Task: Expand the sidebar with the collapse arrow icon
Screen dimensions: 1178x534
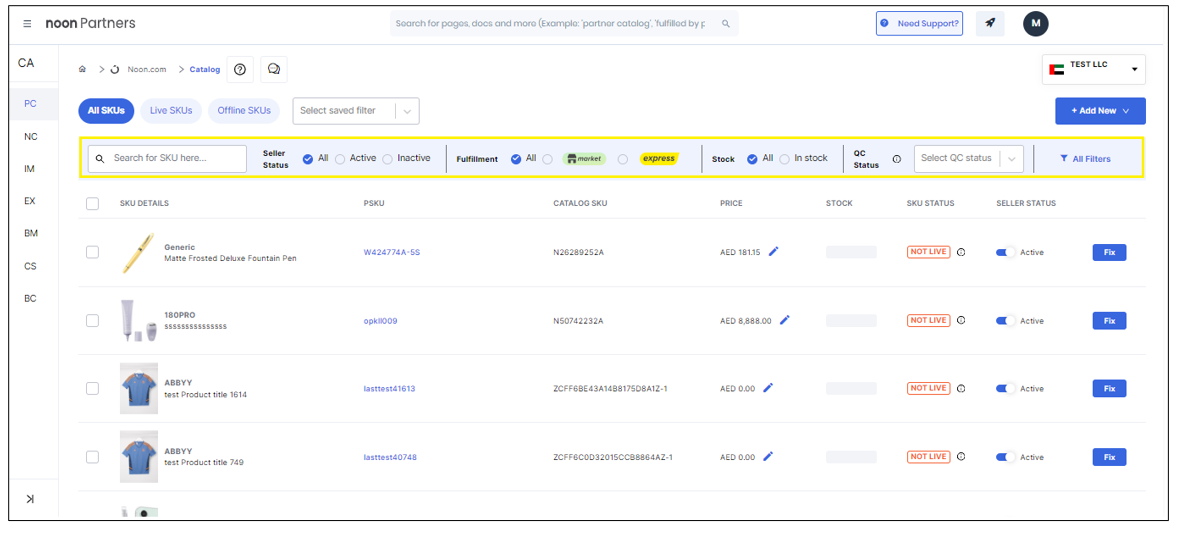Action: [x=30, y=499]
